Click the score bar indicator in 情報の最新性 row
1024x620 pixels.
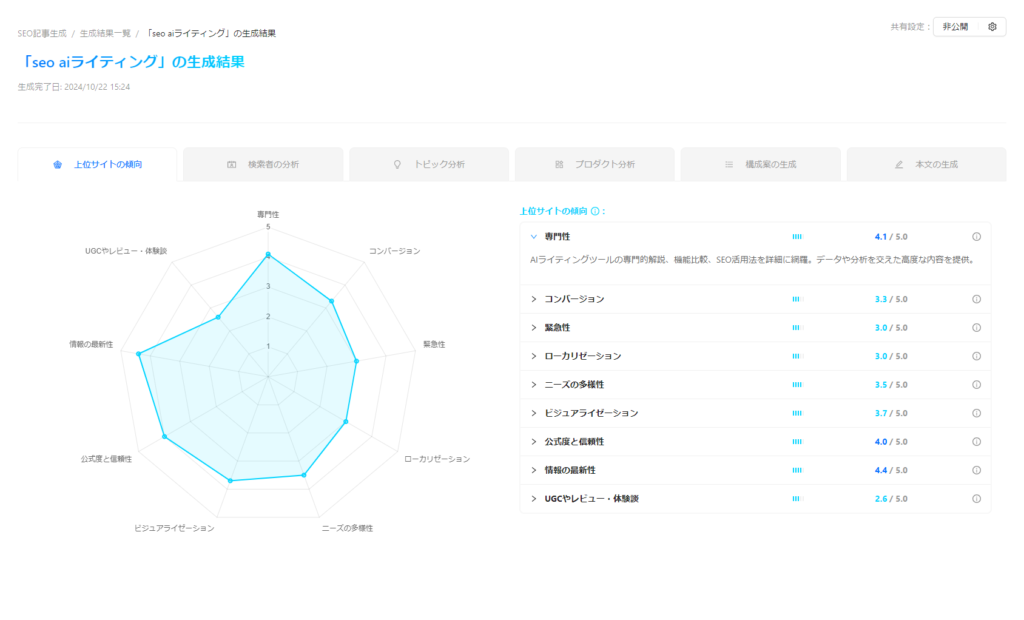(x=797, y=470)
